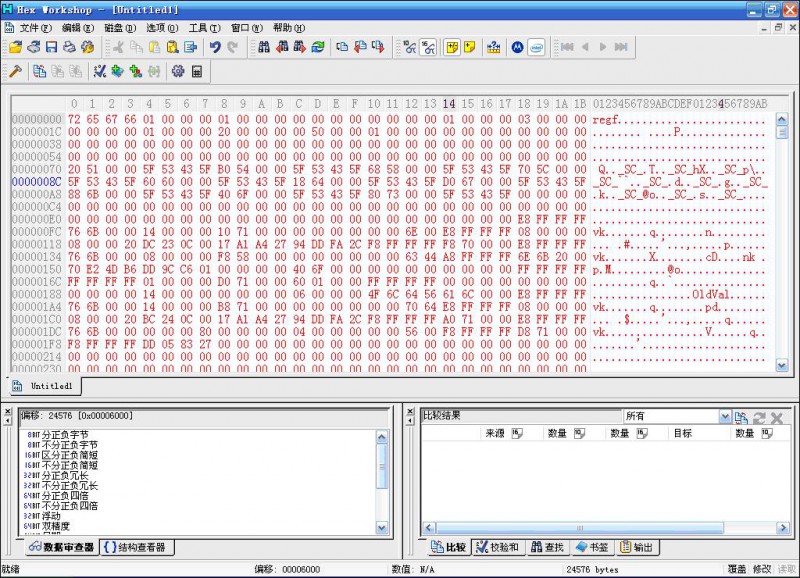
Task: Click right arrow of compare results scrollbar
Action: pos(783,527)
